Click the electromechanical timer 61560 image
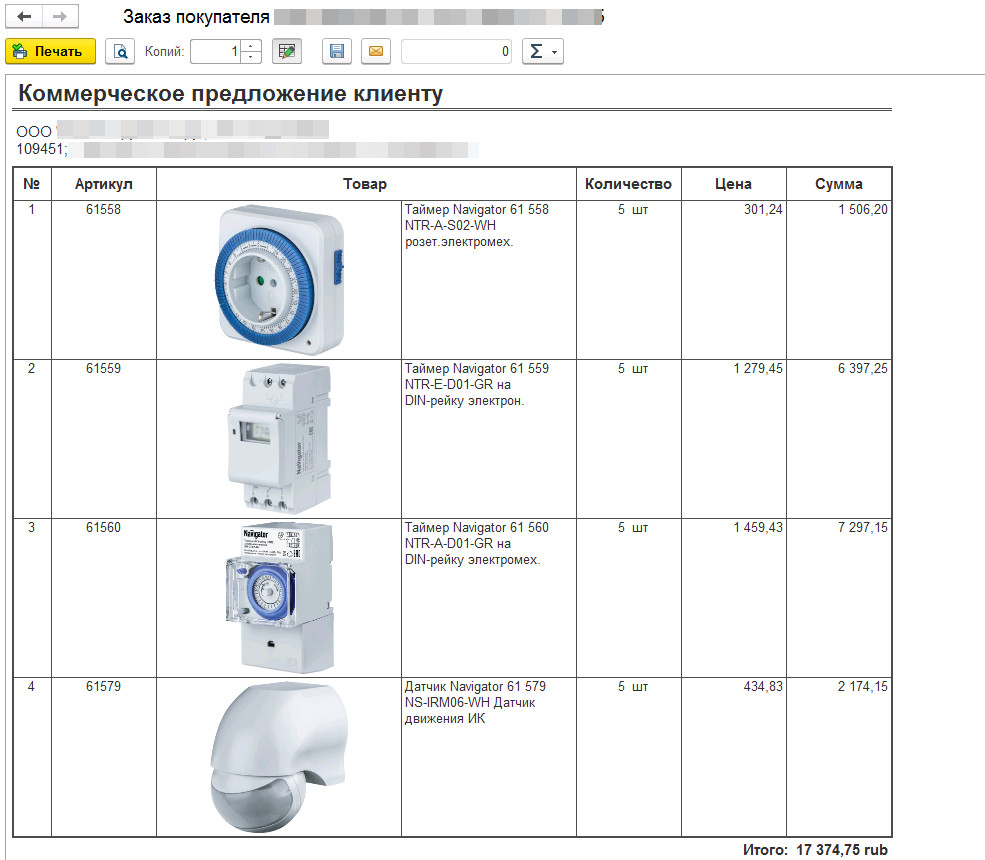This screenshot has width=985, height=860. tap(279, 597)
